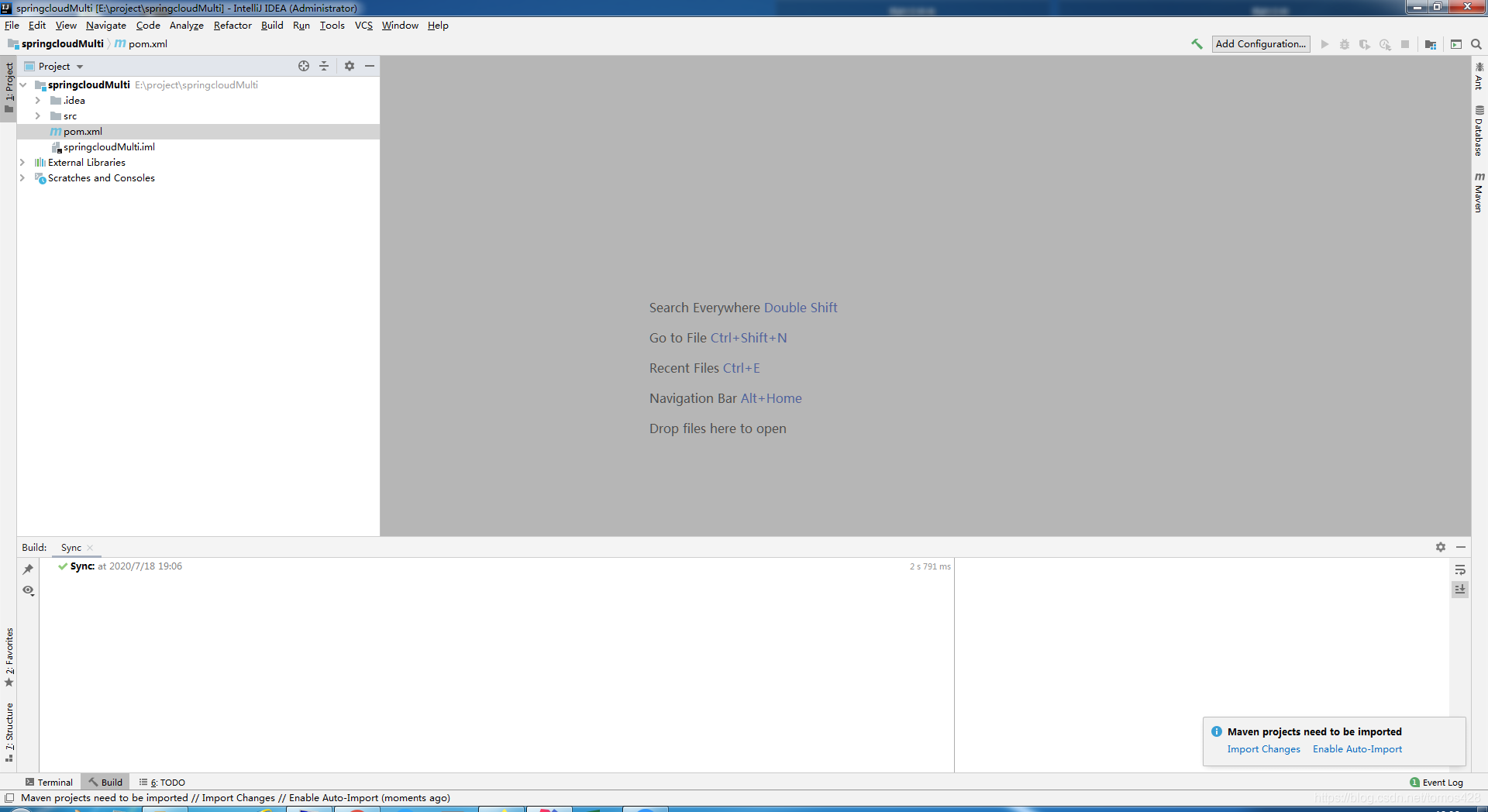The width and height of the screenshot is (1488, 812).
Task: Click the Run arrow icon in the toolbar
Action: (1324, 44)
